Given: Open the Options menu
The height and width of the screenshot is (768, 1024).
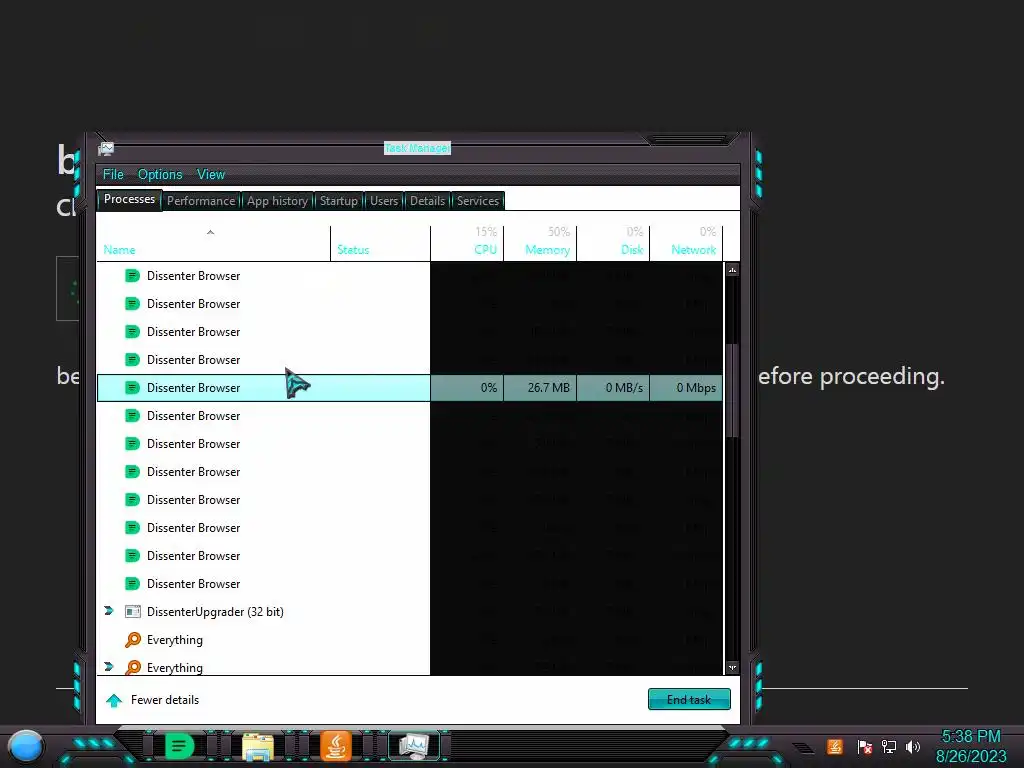Looking at the screenshot, I should pos(160,174).
